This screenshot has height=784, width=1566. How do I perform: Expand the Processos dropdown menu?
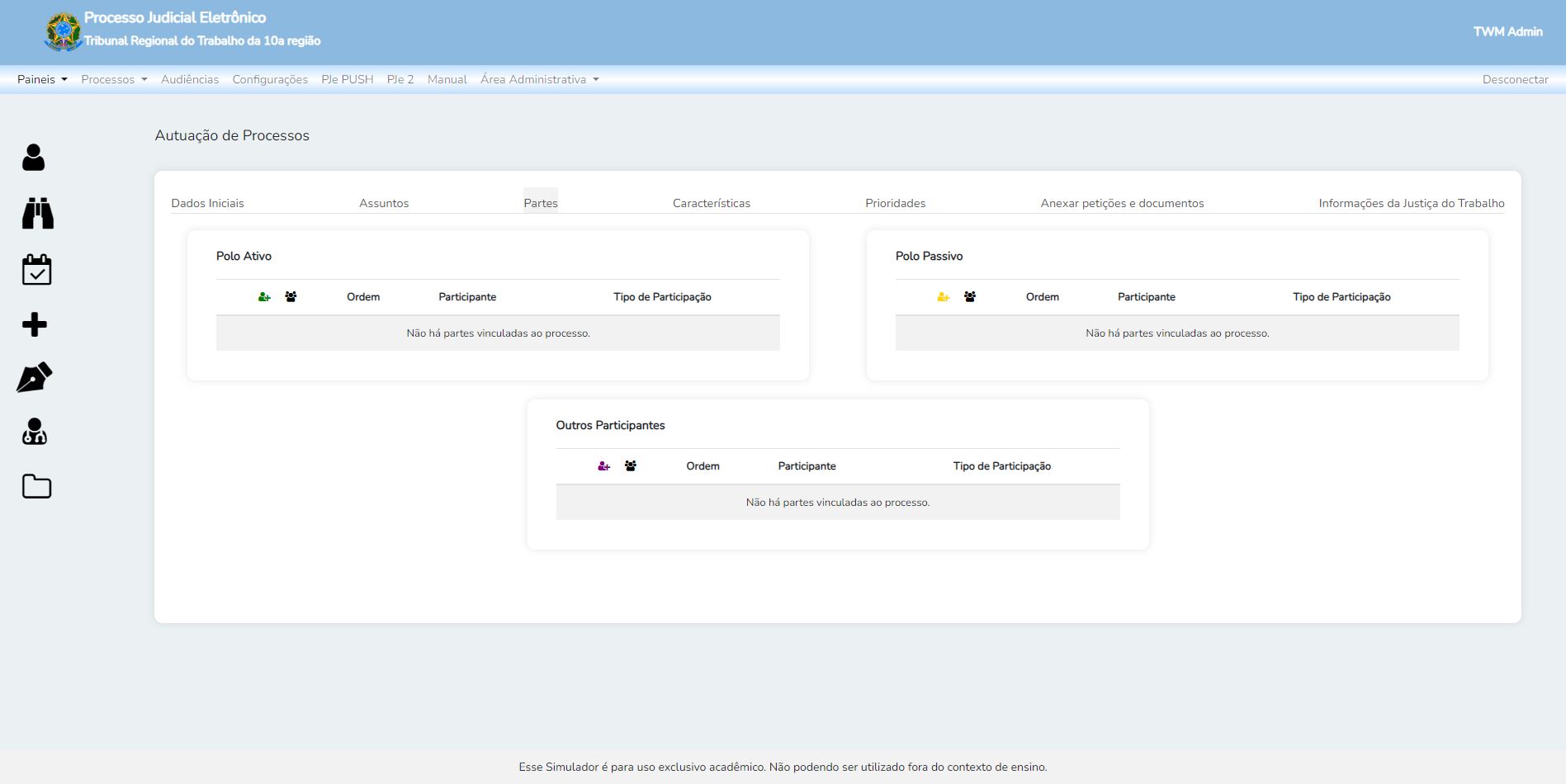click(114, 79)
